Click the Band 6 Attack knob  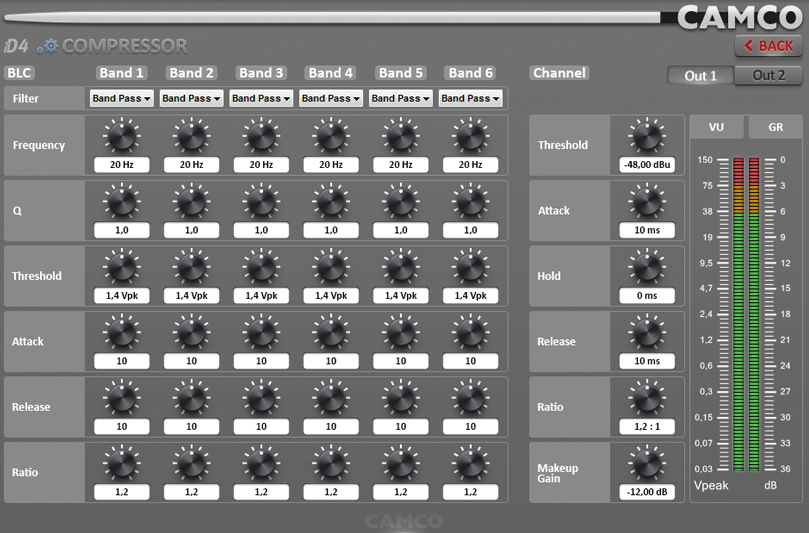click(x=471, y=332)
